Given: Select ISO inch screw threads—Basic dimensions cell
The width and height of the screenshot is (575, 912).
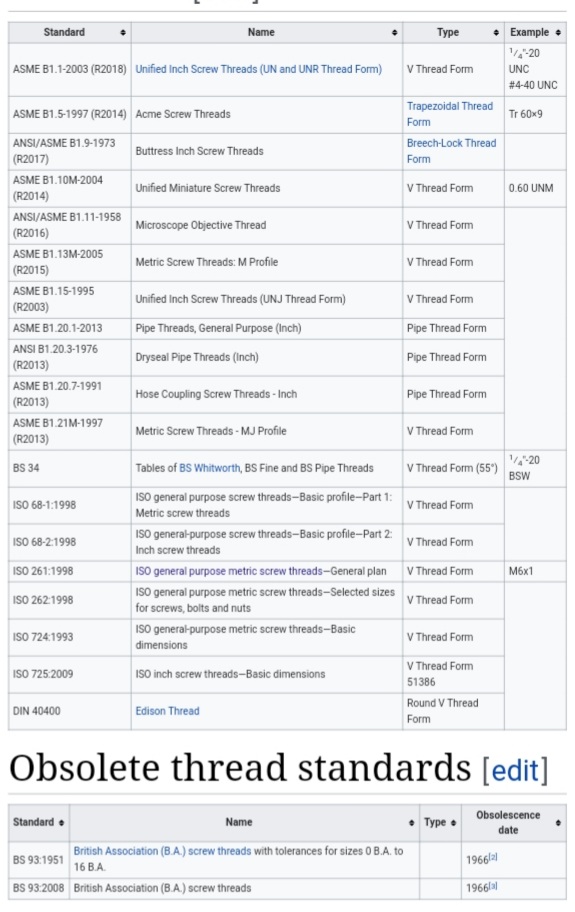Looking at the screenshot, I should point(267,675).
